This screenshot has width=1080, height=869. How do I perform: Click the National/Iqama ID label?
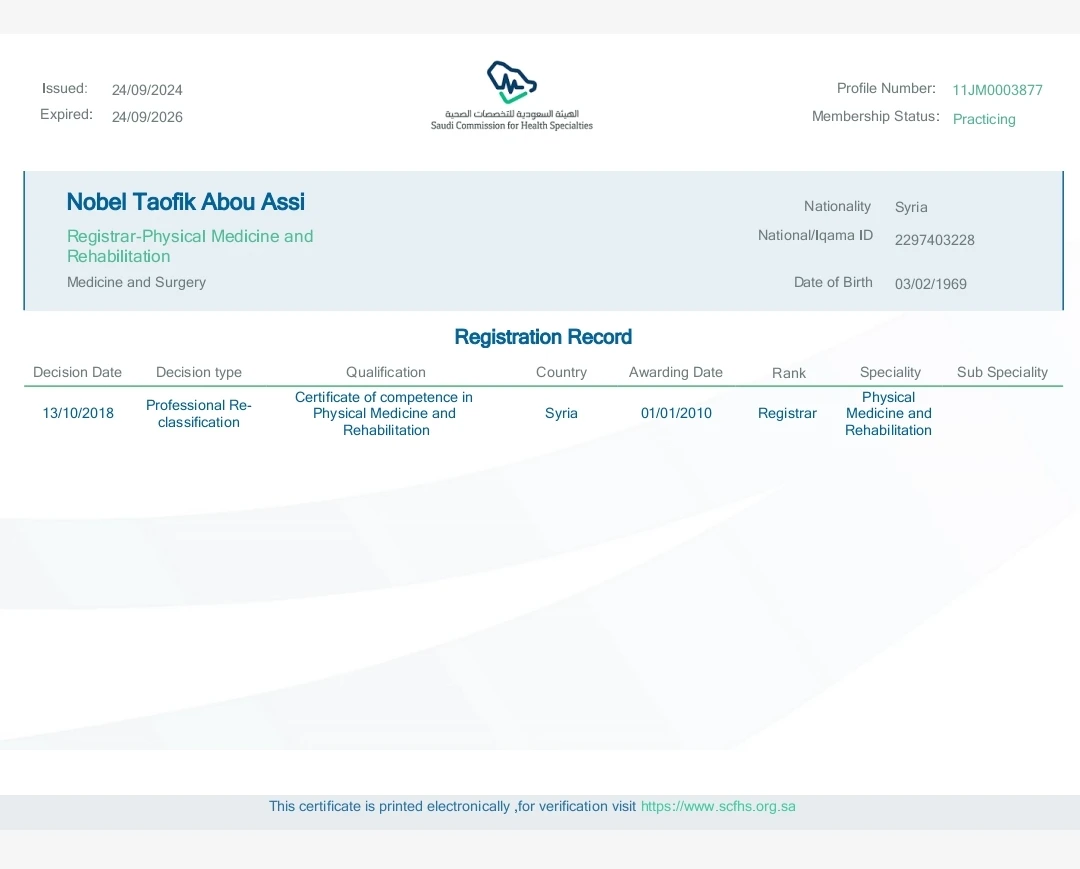(x=815, y=235)
